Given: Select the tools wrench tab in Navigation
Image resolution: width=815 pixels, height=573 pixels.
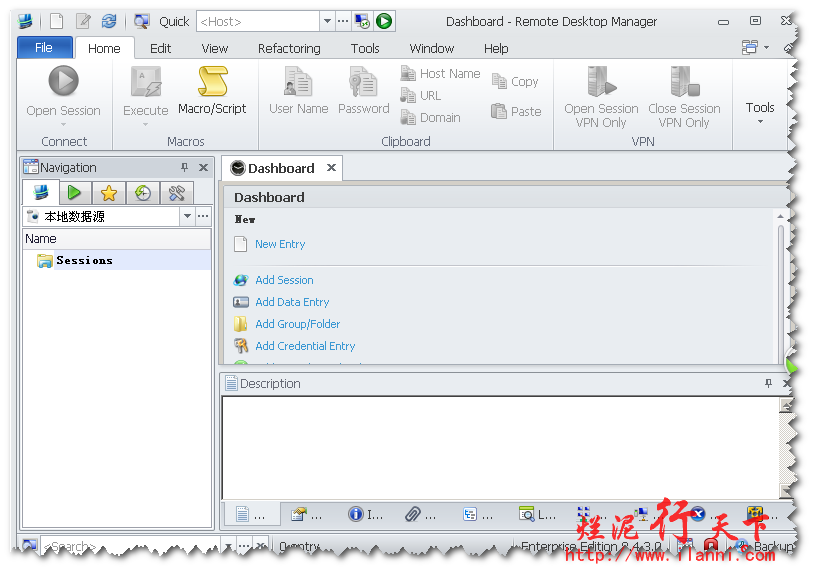Looking at the screenshot, I should pyautogui.click(x=177, y=193).
